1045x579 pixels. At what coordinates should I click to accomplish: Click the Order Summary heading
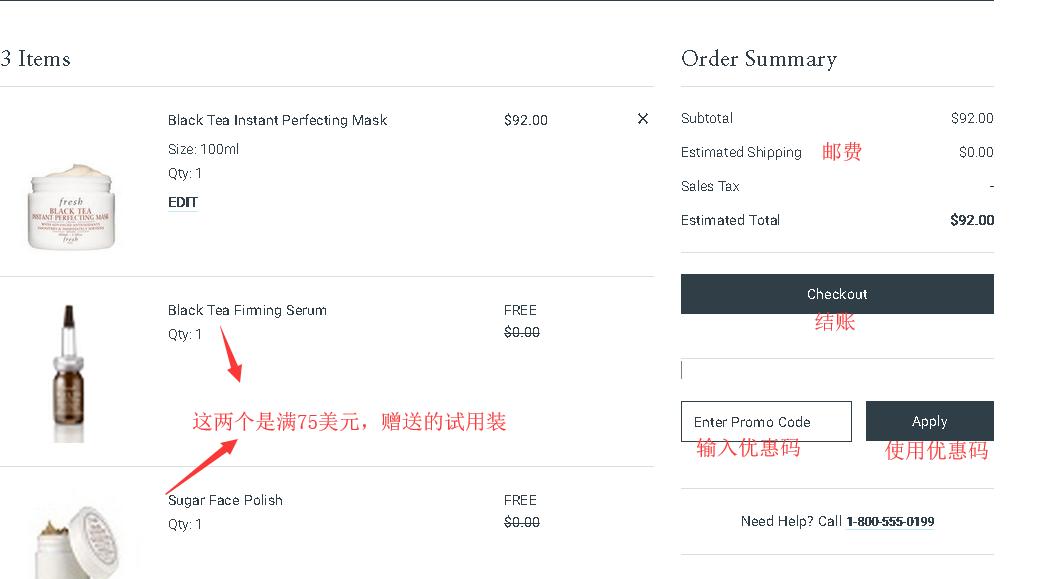coord(758,59)
